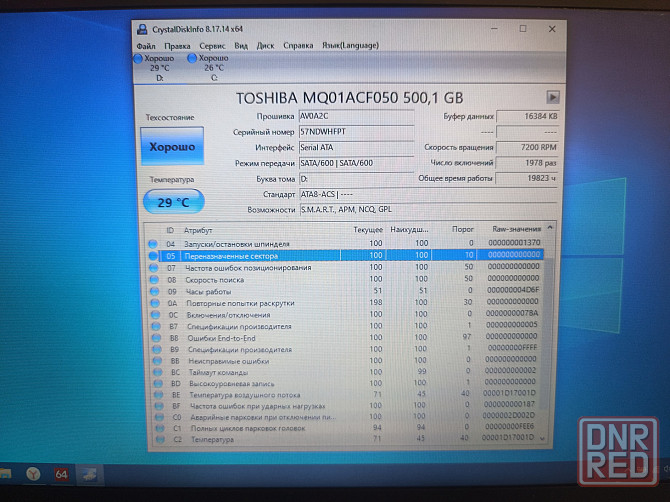Select row Переназначенные сектора
The height and width of the screenshot is (502, 670).
tap(346, 255)
